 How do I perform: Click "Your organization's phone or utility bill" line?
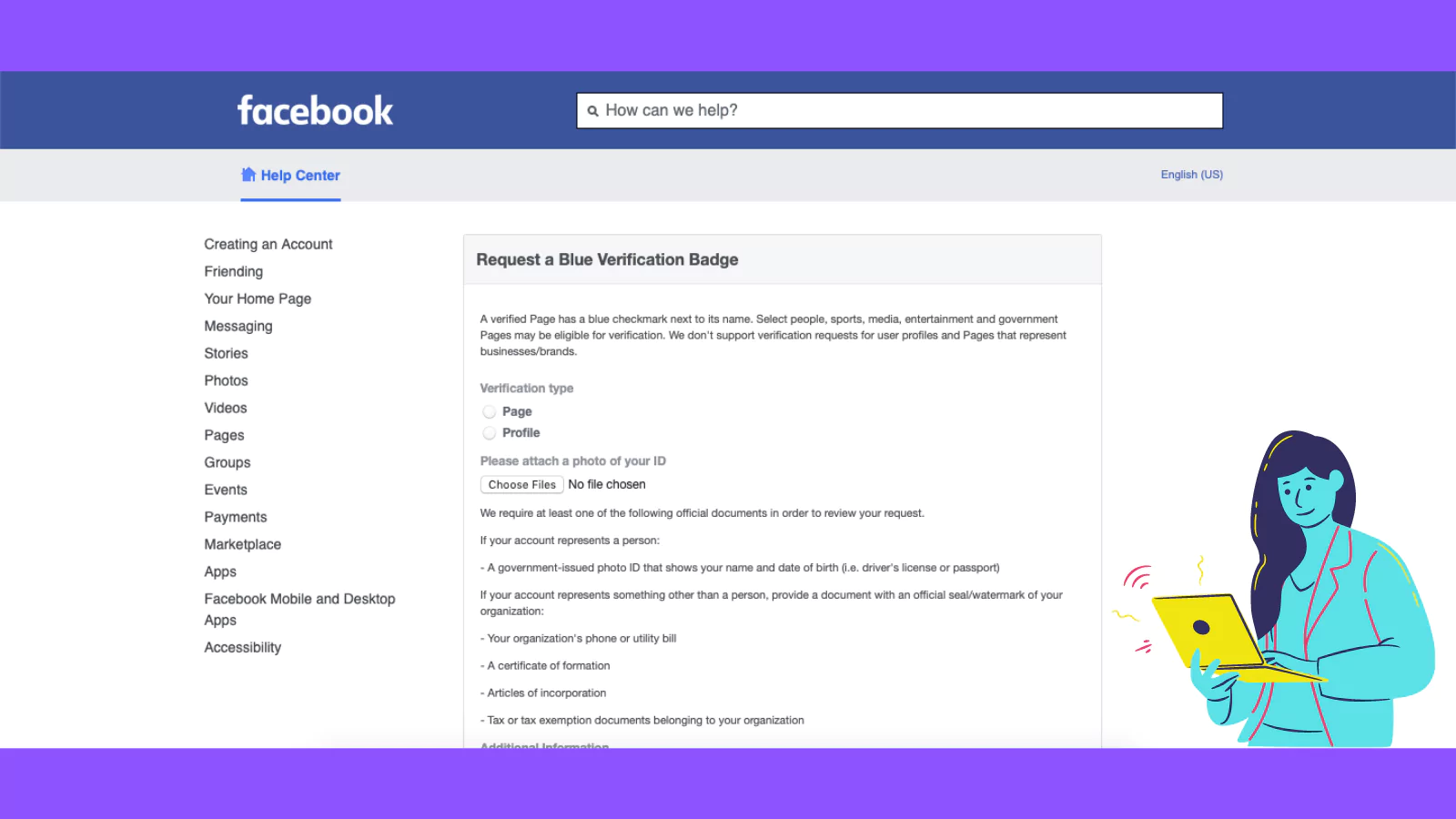click(x=579, y=639)
